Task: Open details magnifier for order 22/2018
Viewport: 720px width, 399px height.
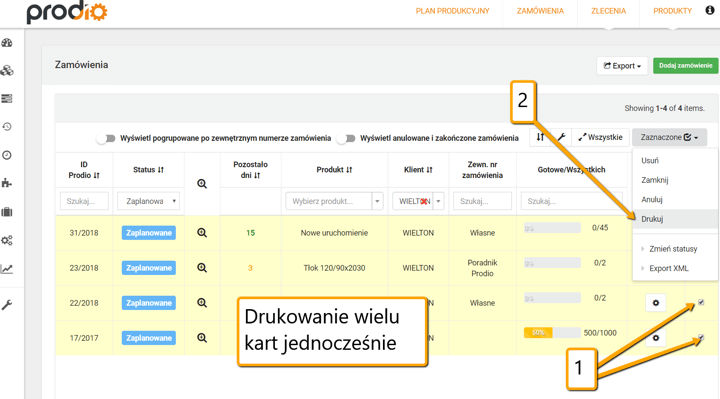Action: tap(202, 303)
